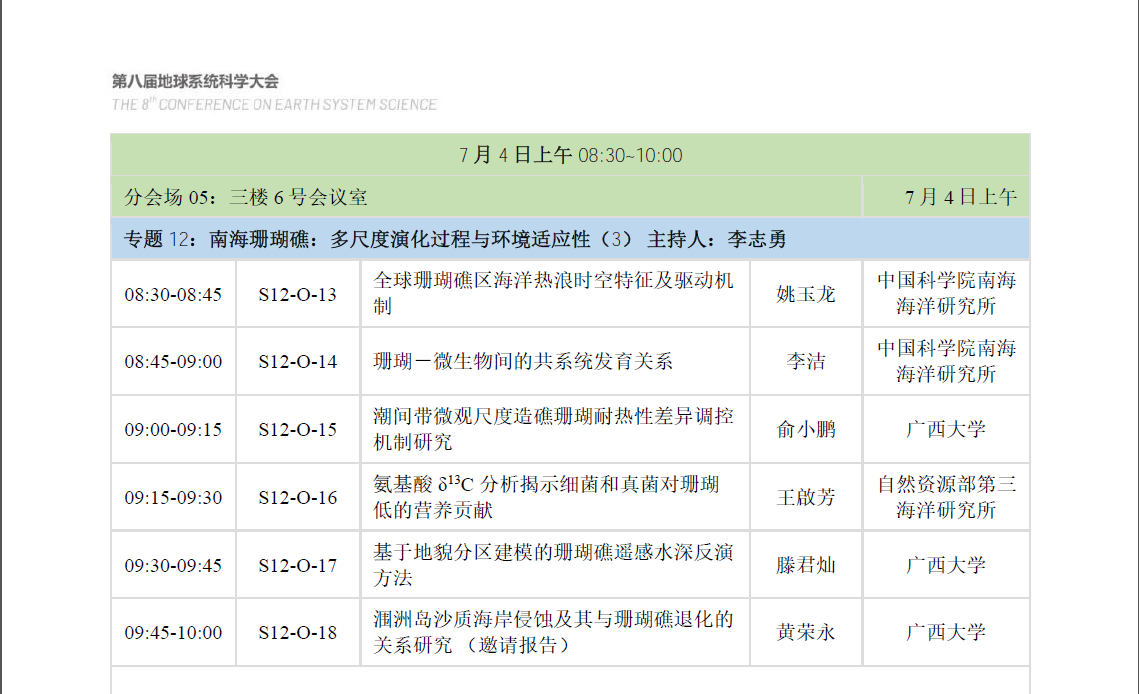Click the talk title starting with '氨基酸 δ13C'
Viewport: 1139px width, 694px height.
[x=546, y=497]
